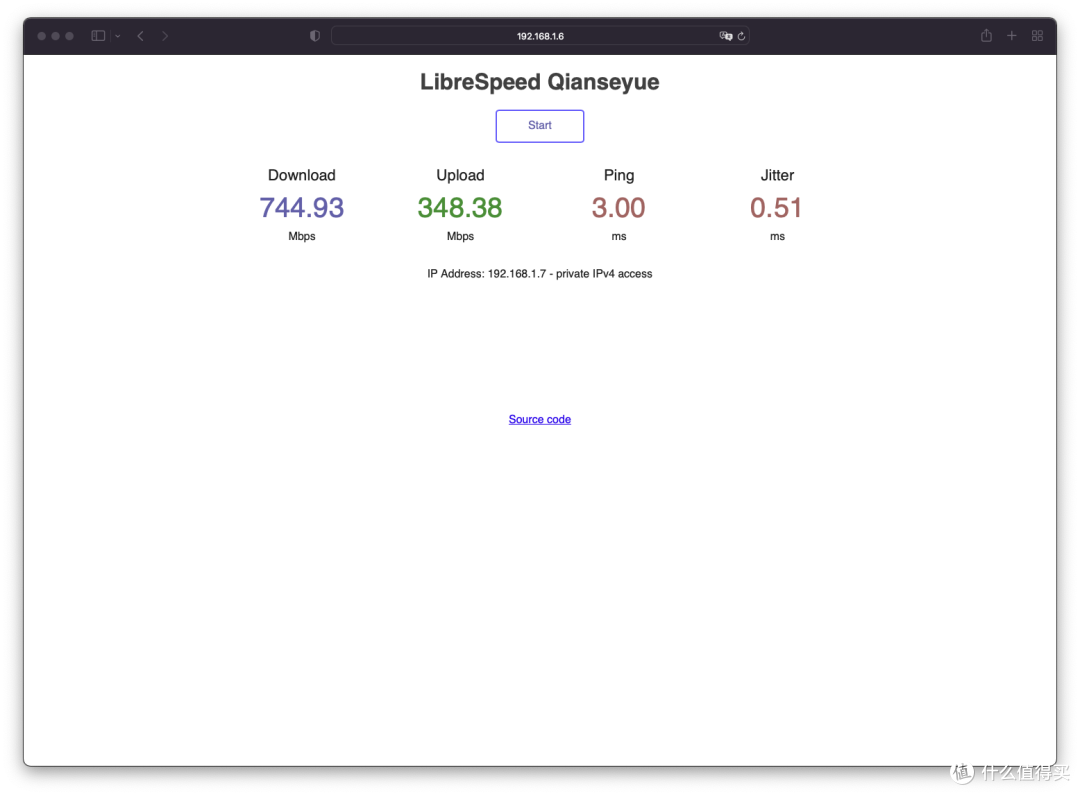This screenshot has height=795, width=1080.
Task: Click the Start speed test button
Action: [x=539, y=126]
